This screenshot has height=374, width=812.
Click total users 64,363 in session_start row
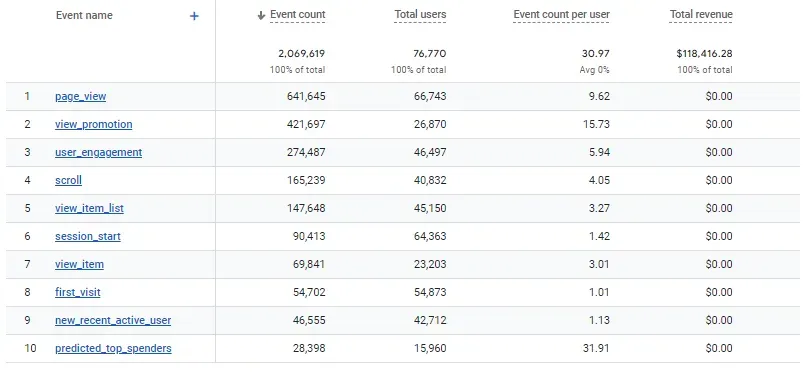430,236
